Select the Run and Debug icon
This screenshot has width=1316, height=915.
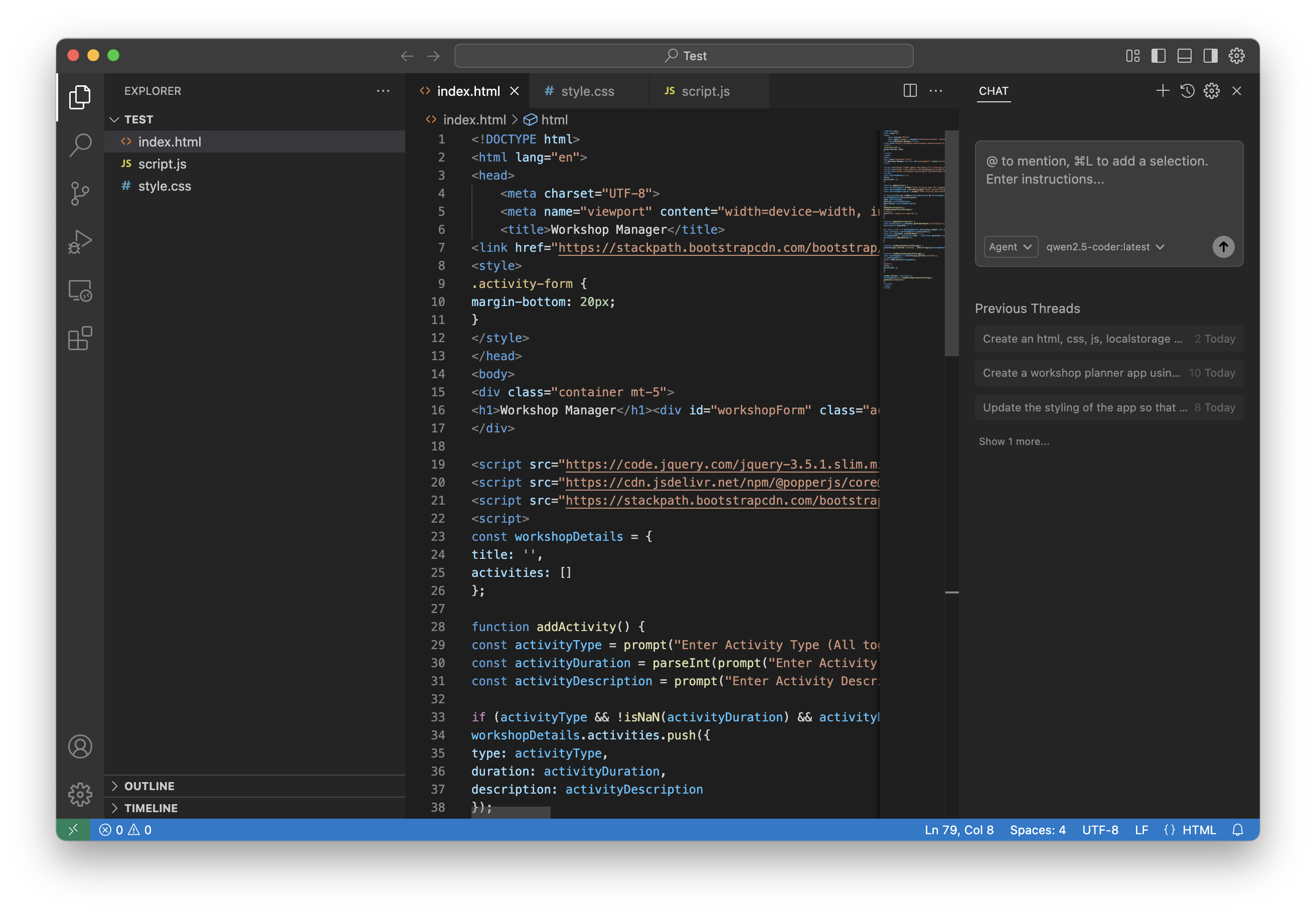pos(80,241)
